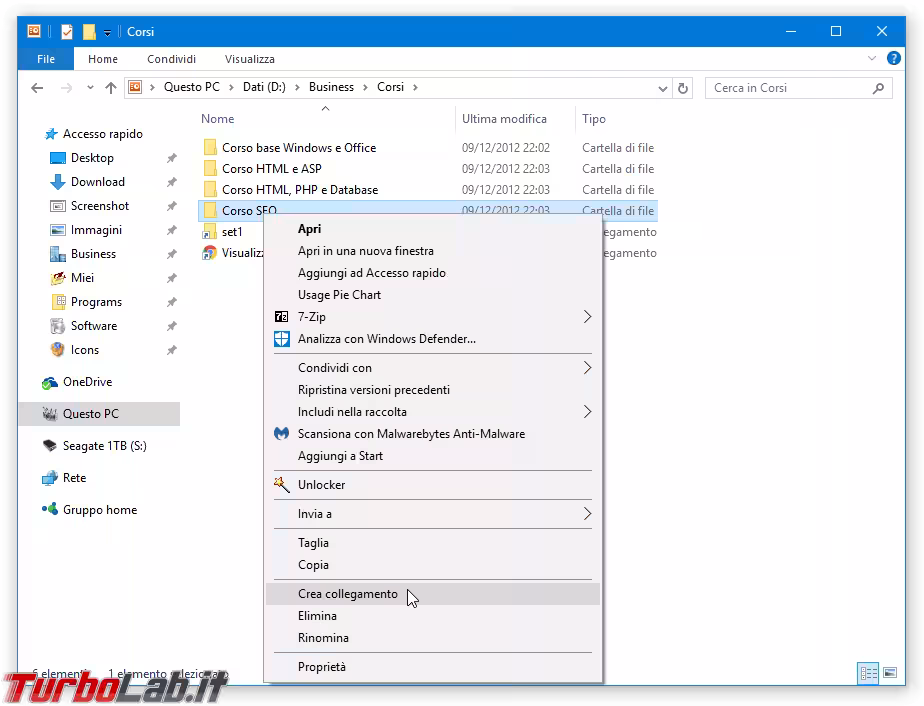This screenshot has height=706, width=924.
Task: Open OneDrive in the navigation pane
Action: (86, 382)
